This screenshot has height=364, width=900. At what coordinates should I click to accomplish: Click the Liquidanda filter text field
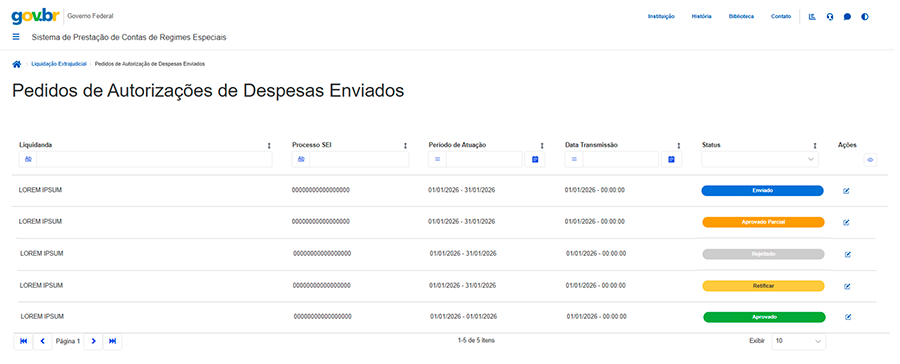(154, 159)
